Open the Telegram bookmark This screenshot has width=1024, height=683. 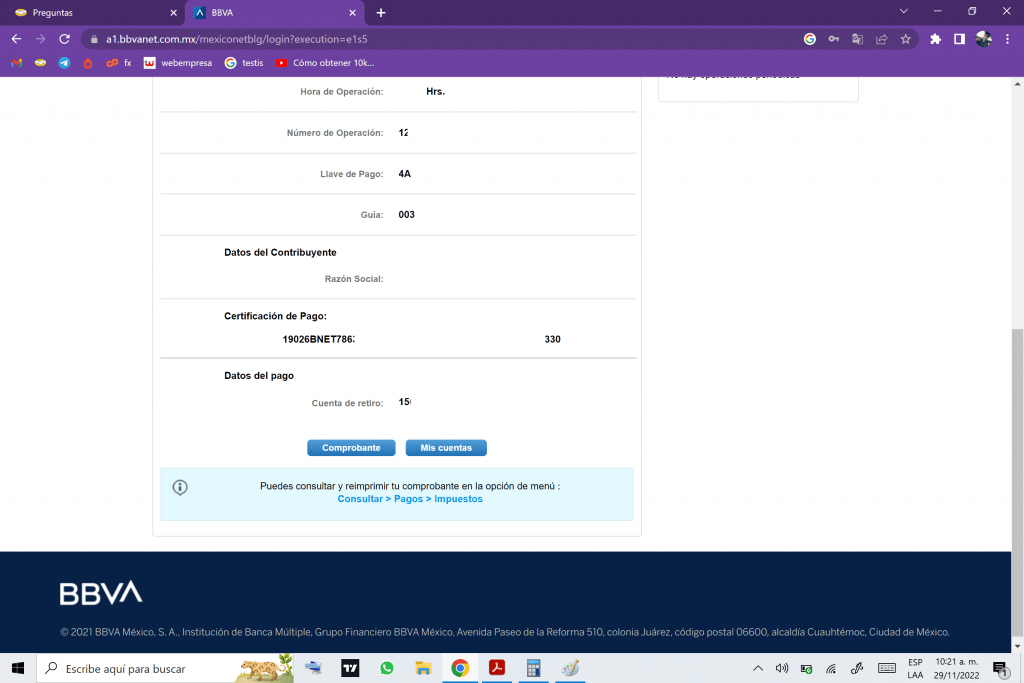(x=64, y=63)
